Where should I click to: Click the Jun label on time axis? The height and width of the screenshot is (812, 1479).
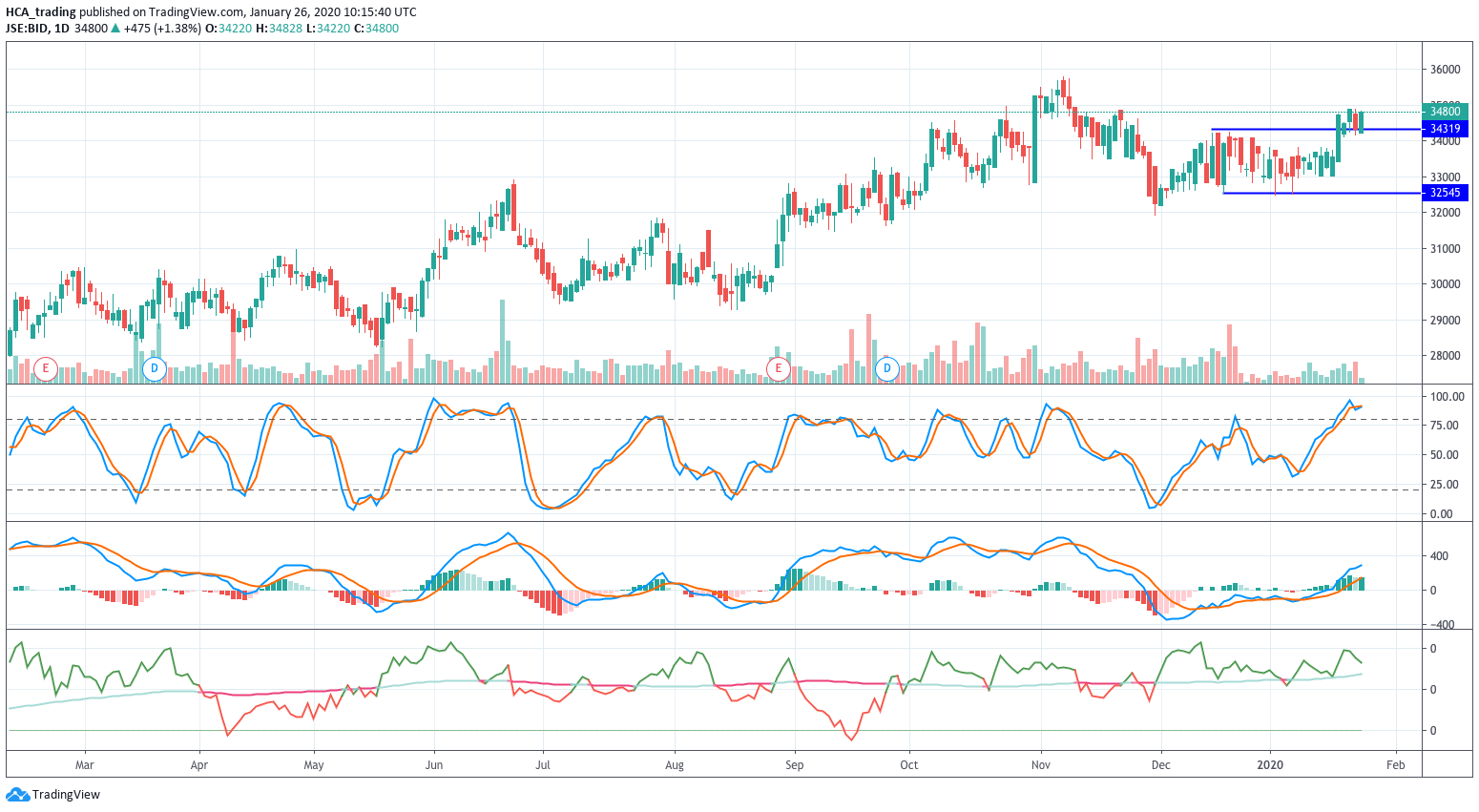tap(434, 765)
